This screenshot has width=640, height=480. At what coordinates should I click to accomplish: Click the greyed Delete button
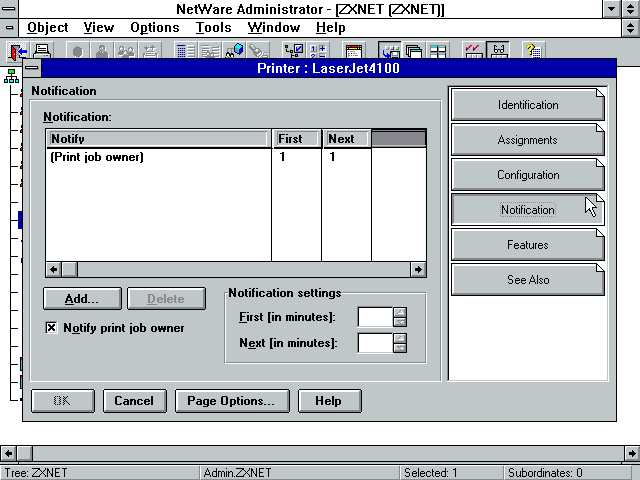point(166,299)
